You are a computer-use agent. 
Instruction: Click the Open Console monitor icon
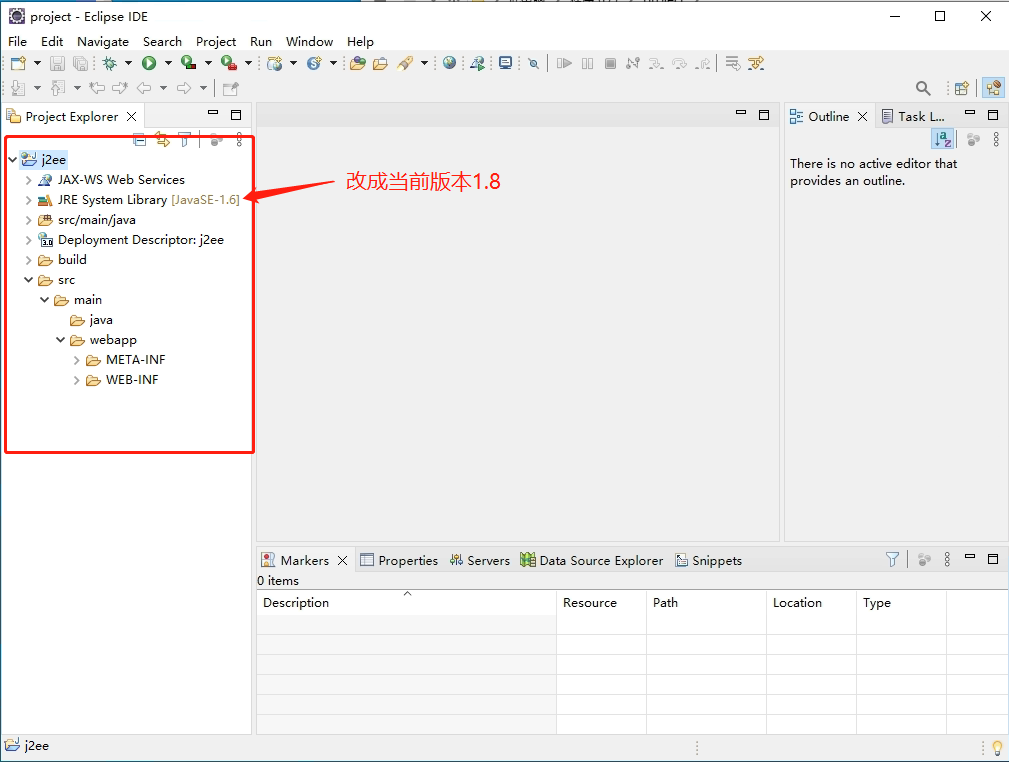click(x=506, y=63)
